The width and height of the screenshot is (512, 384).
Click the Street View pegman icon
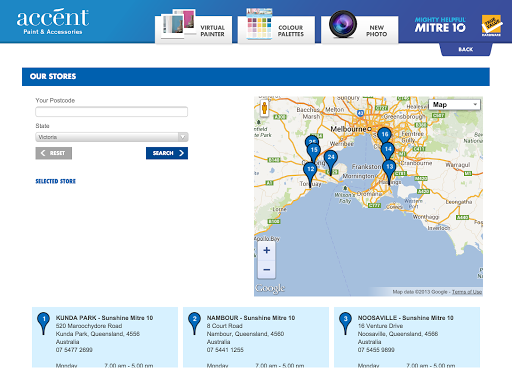click(x=264, y=108)
